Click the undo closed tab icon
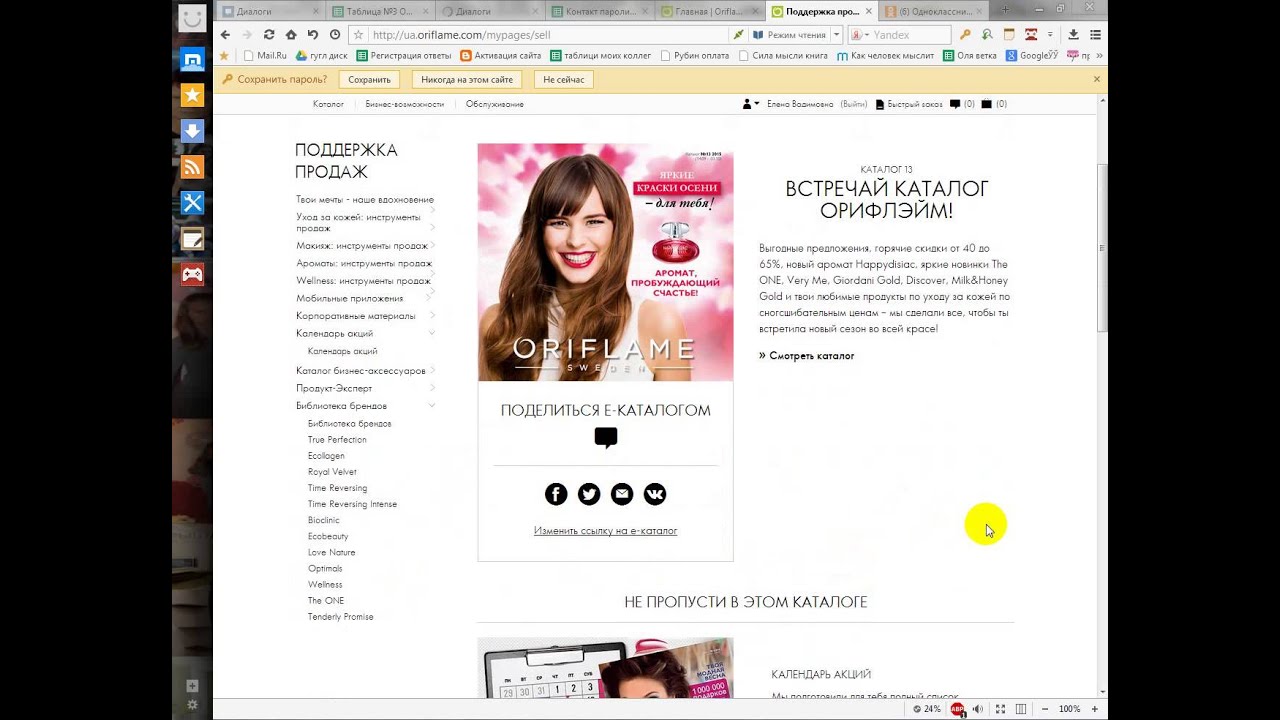This screenshot has height=720, width=1280. pyautogui.click(x=313, y=34)
